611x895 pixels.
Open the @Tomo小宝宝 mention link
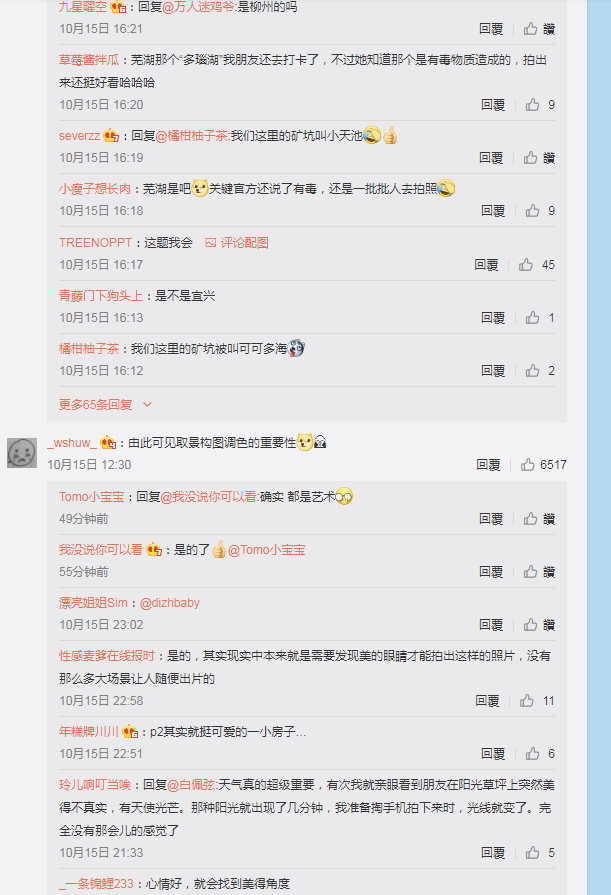tap(267, 550)
